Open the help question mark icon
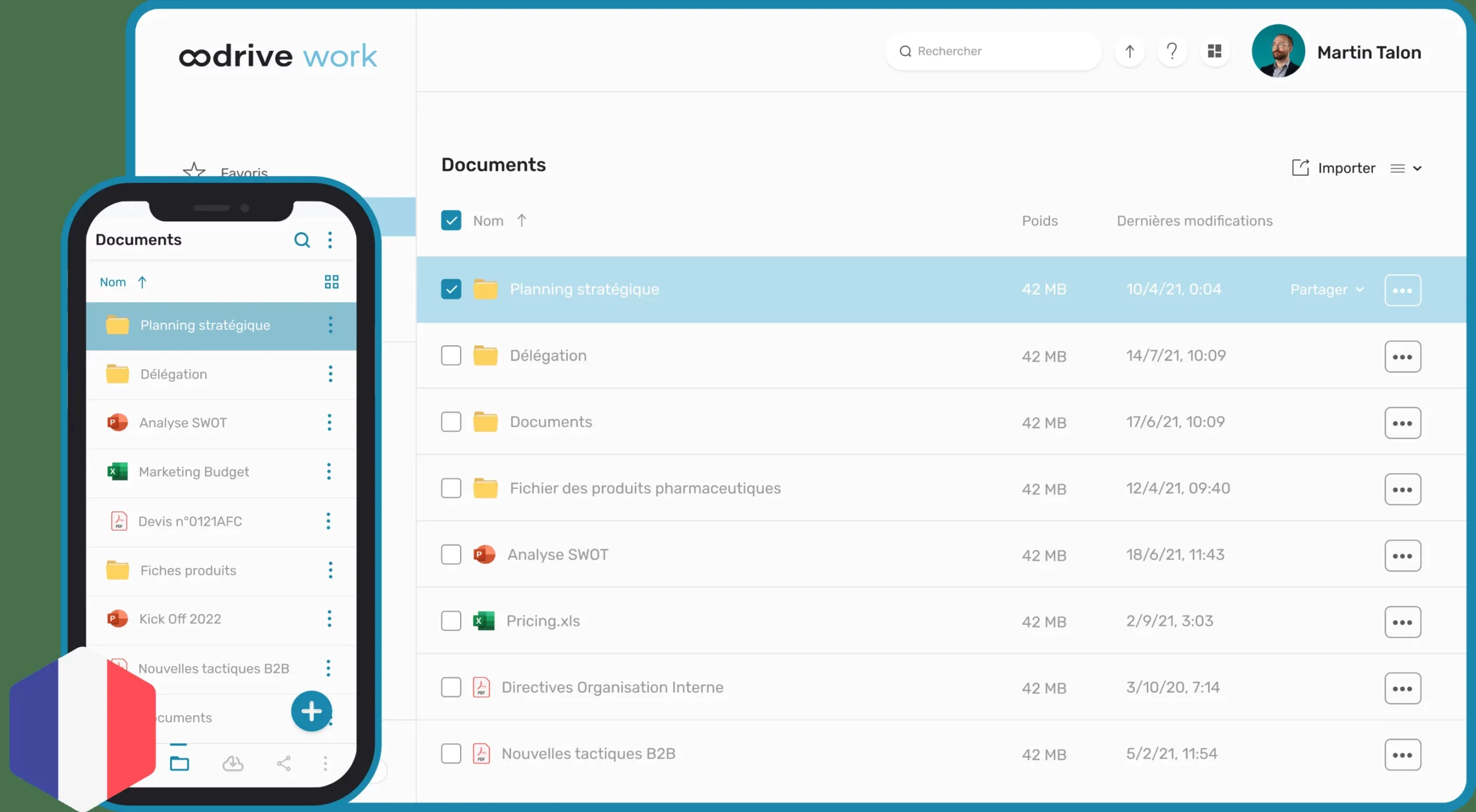 tap(1172, 52)
